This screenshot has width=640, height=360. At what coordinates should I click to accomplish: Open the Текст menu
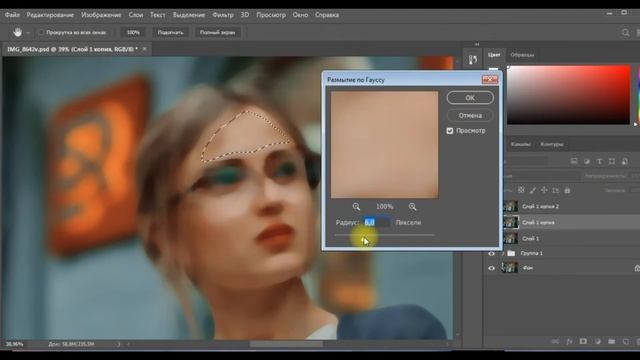[x=158, y=15]
